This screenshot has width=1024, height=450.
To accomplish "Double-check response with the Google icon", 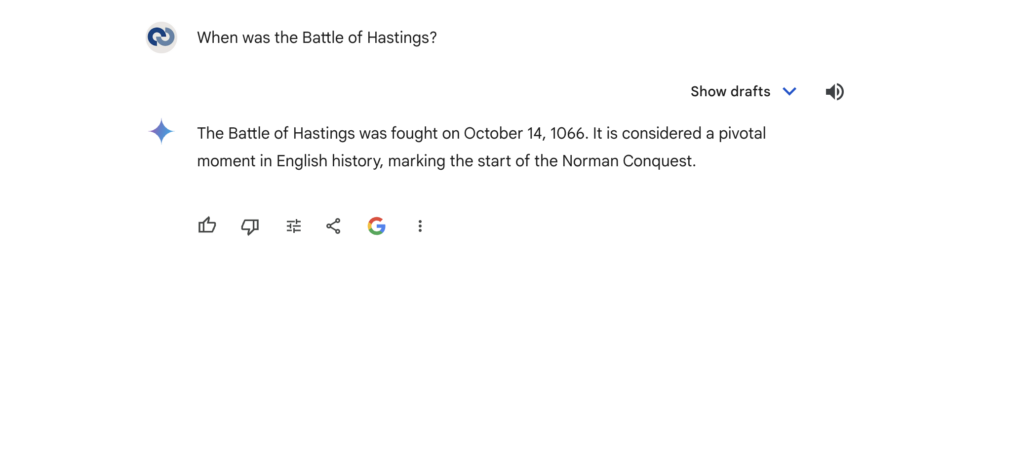I will pyautogui.click(x=377, y=226).
